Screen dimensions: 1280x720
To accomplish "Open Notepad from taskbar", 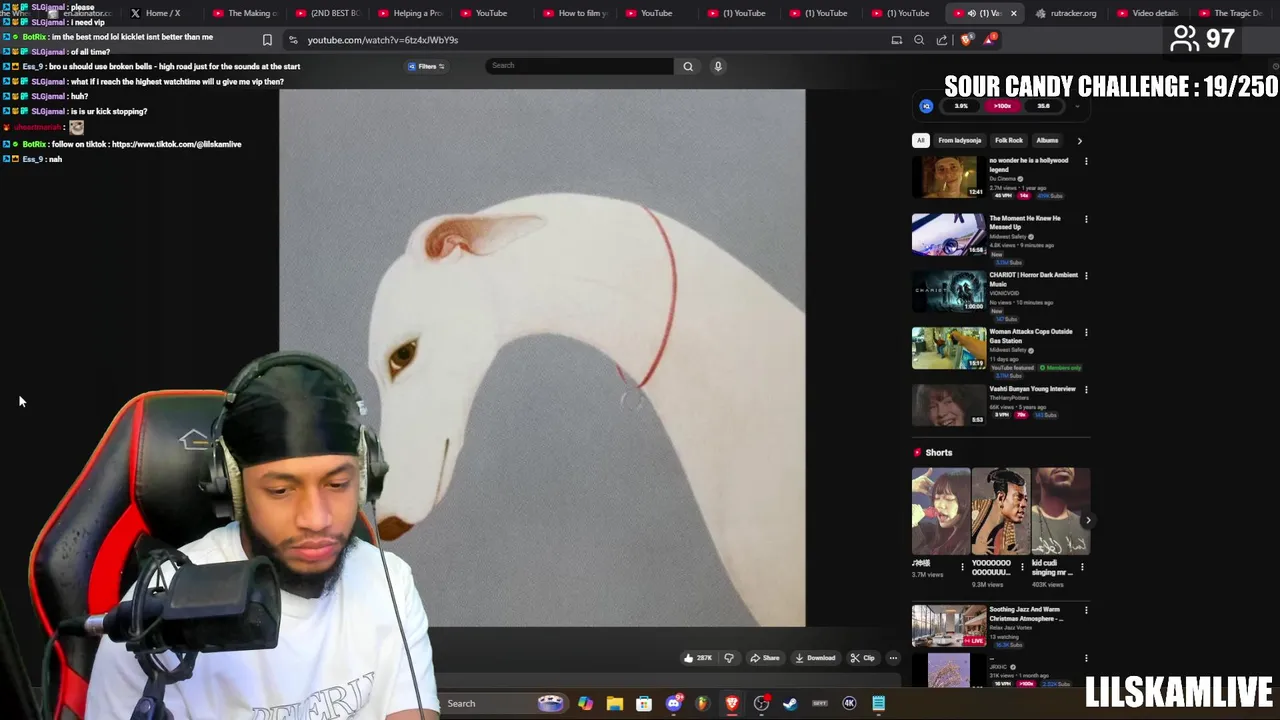I will pos(878,703).
